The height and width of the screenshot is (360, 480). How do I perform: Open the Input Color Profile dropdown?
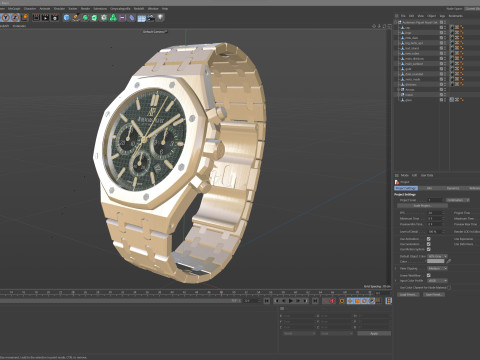click(x=437, y=281)
